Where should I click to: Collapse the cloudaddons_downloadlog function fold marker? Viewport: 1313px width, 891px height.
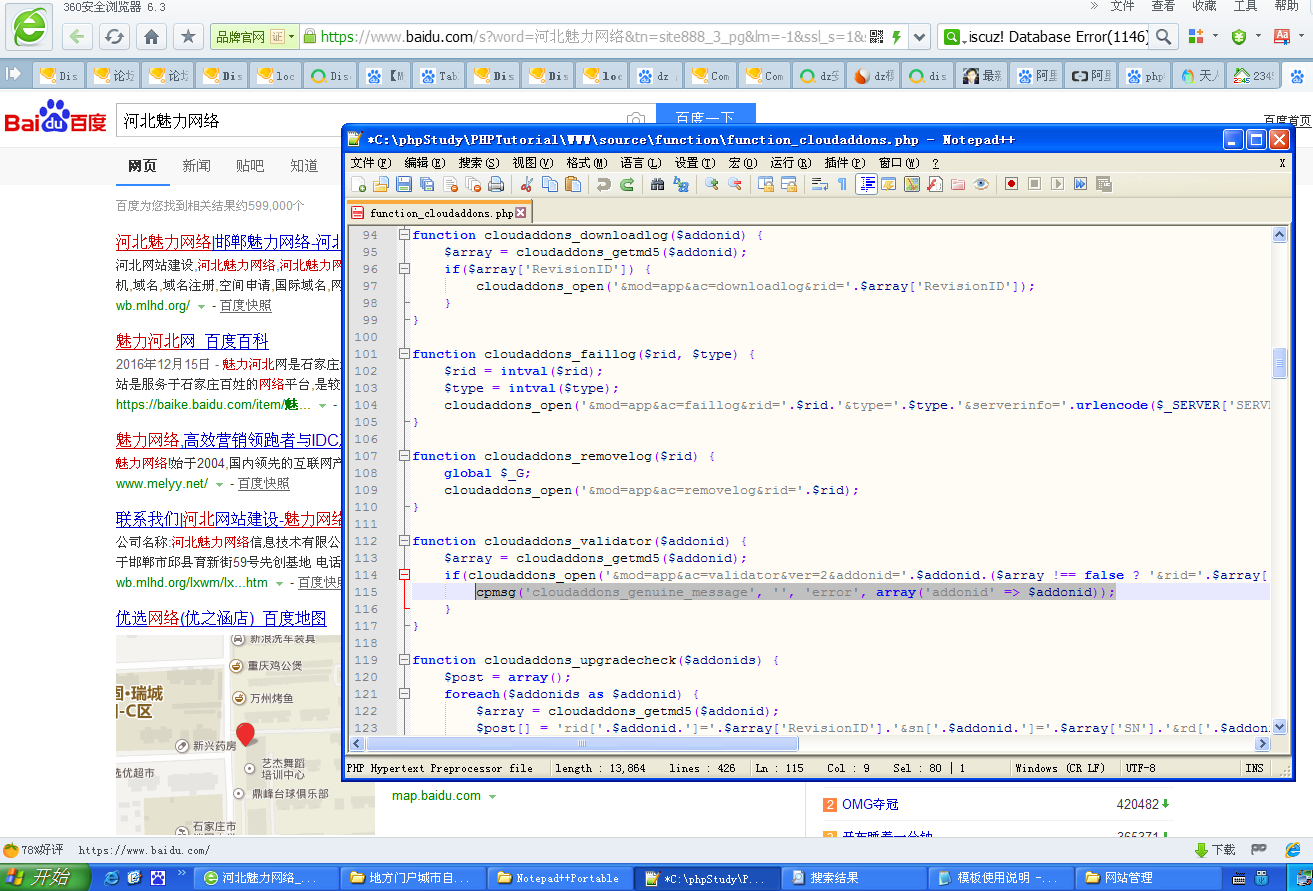click(x=404, y=235)
